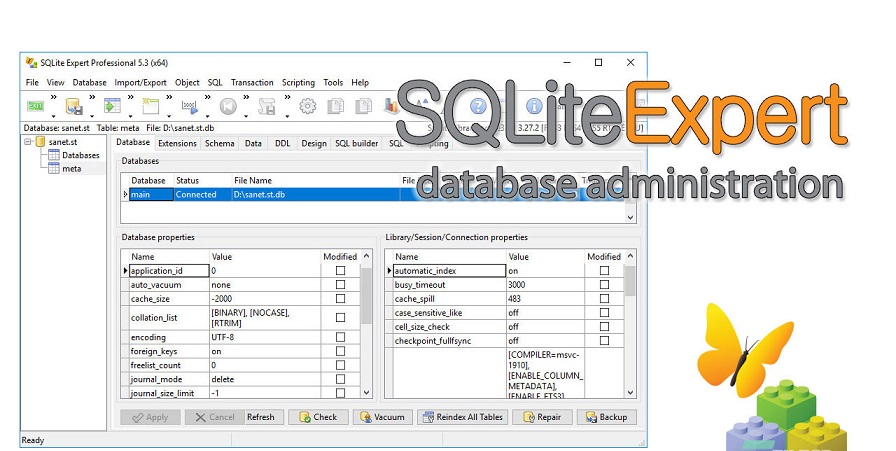Click the Connection properties vertical scrollbar thumb

(x=630, y=280)
